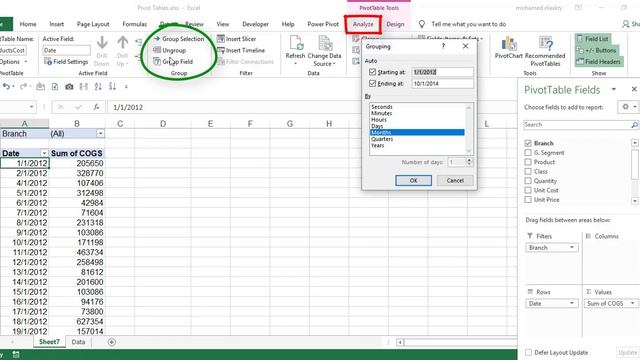Close the PivotTable Fields pane

point(634,89)
